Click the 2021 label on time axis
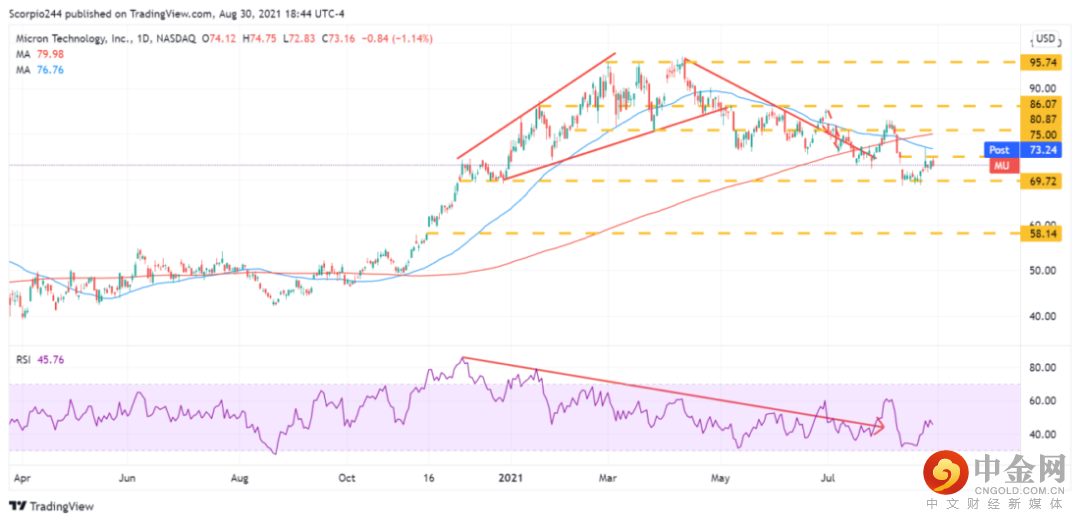 click(x=510, y=476)
